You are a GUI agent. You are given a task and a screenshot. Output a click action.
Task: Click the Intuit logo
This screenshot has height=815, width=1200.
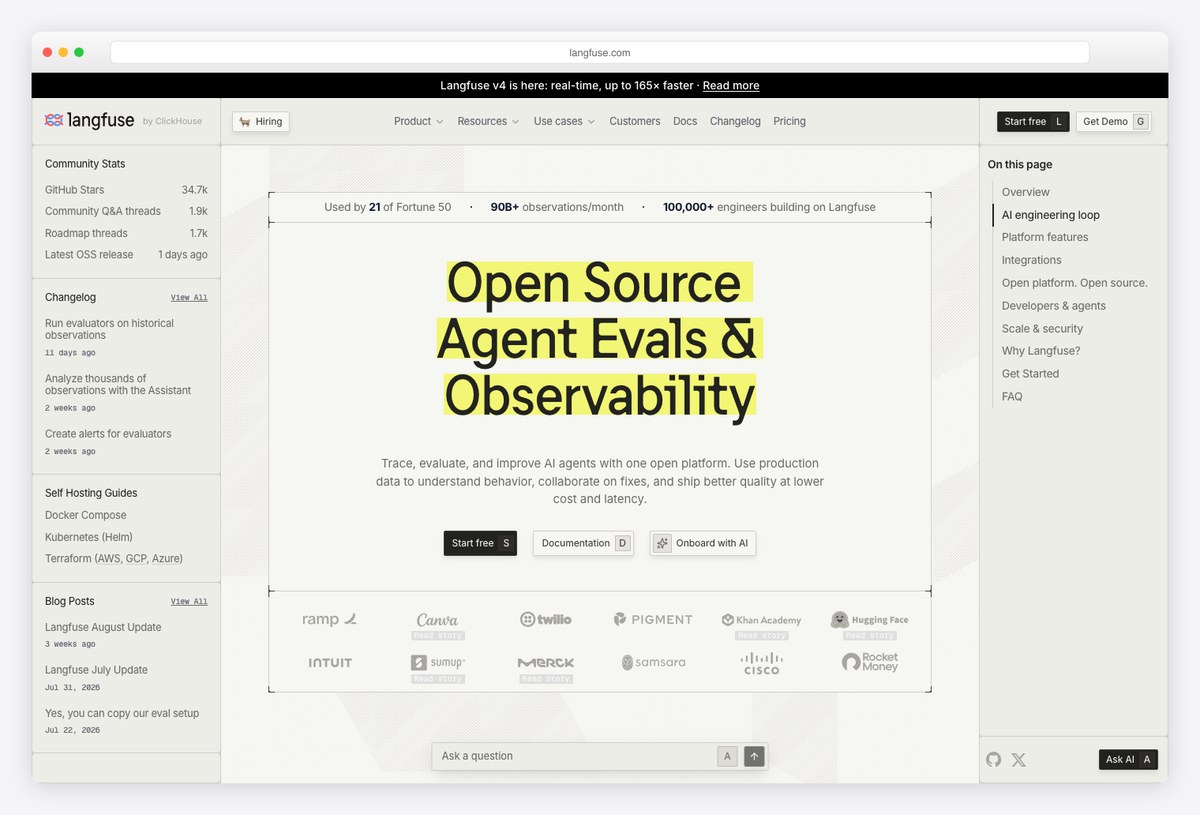(330, 663)
